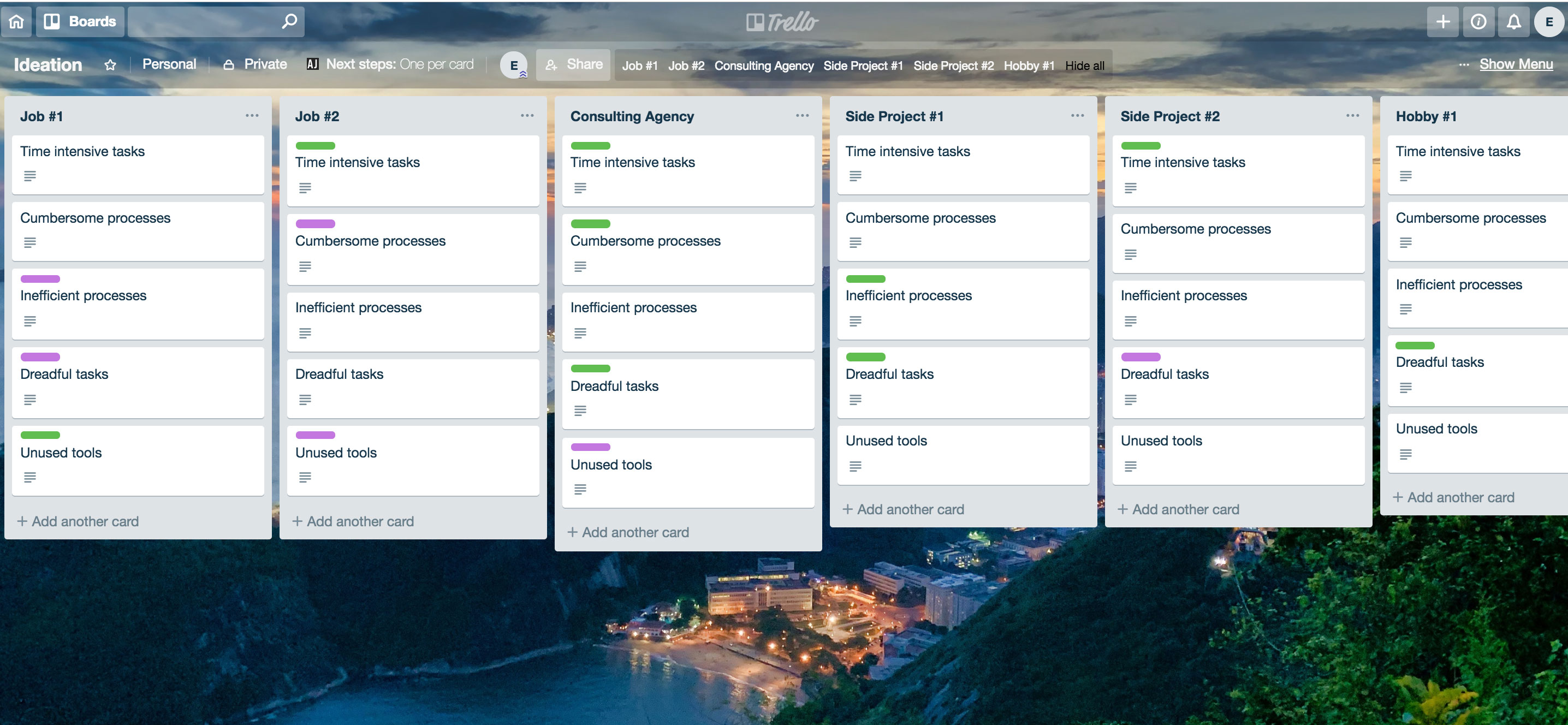Click description icon on Job #1 Time intensive tasks

pyautogui.click(x=30, y=176)
